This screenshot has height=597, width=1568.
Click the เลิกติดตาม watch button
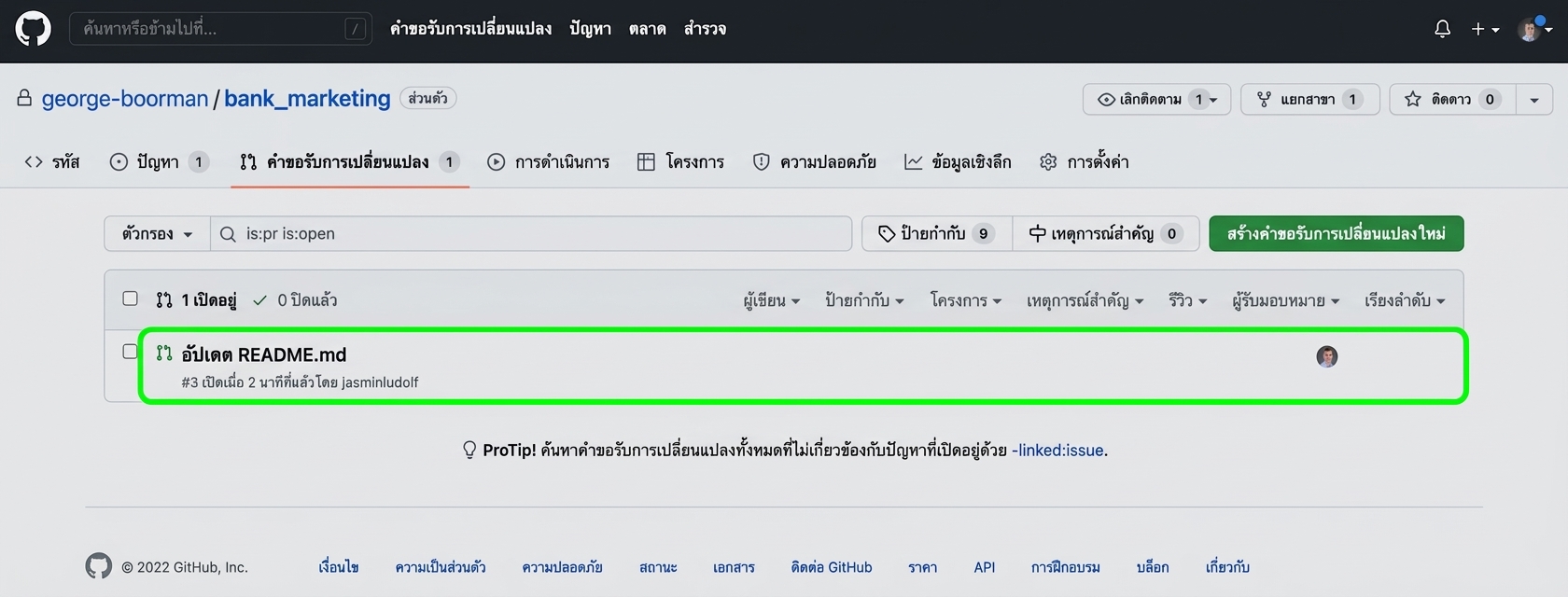tap(1156, 99)
